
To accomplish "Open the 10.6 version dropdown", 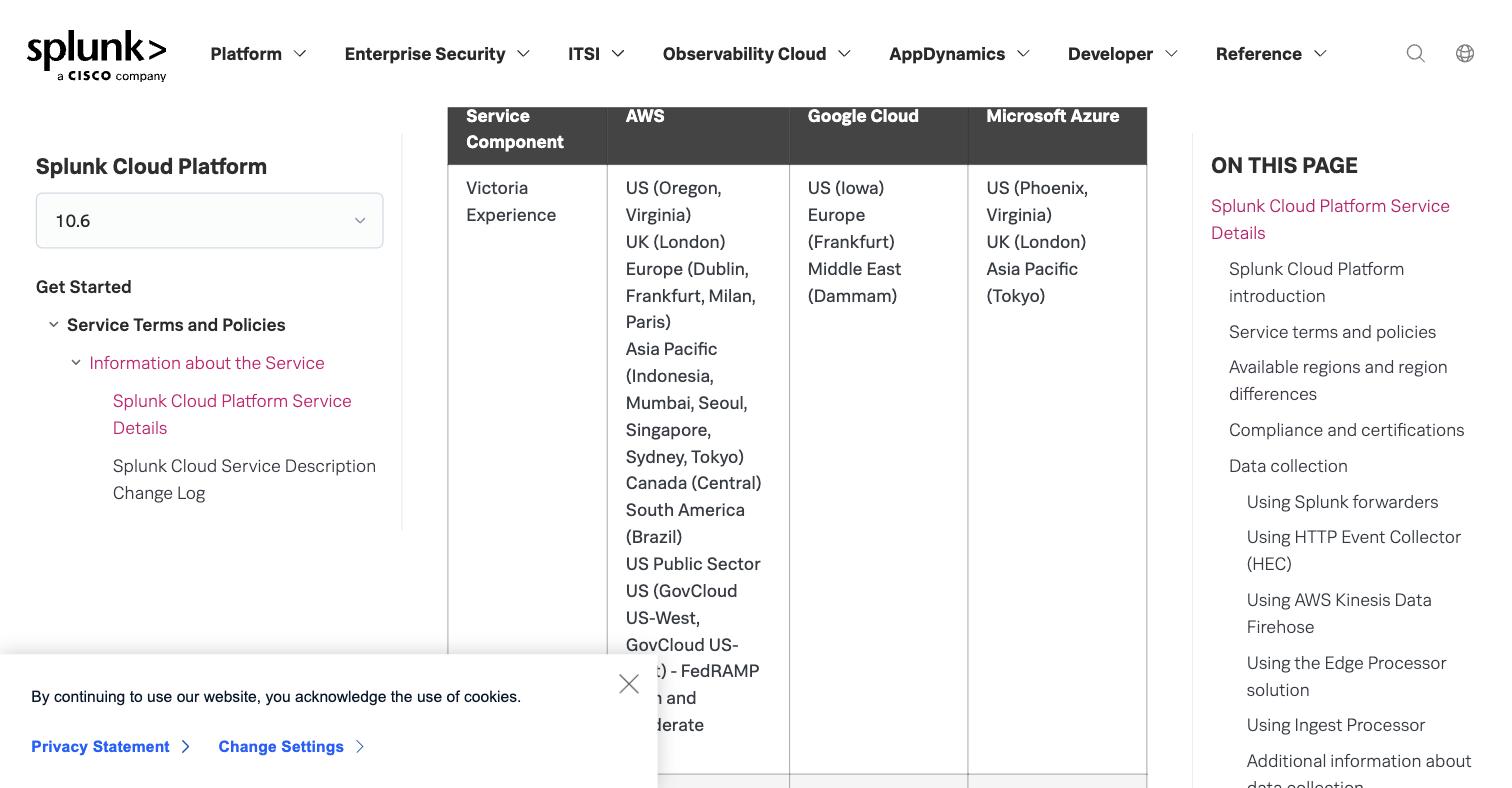I will click(x=210, y=221).
